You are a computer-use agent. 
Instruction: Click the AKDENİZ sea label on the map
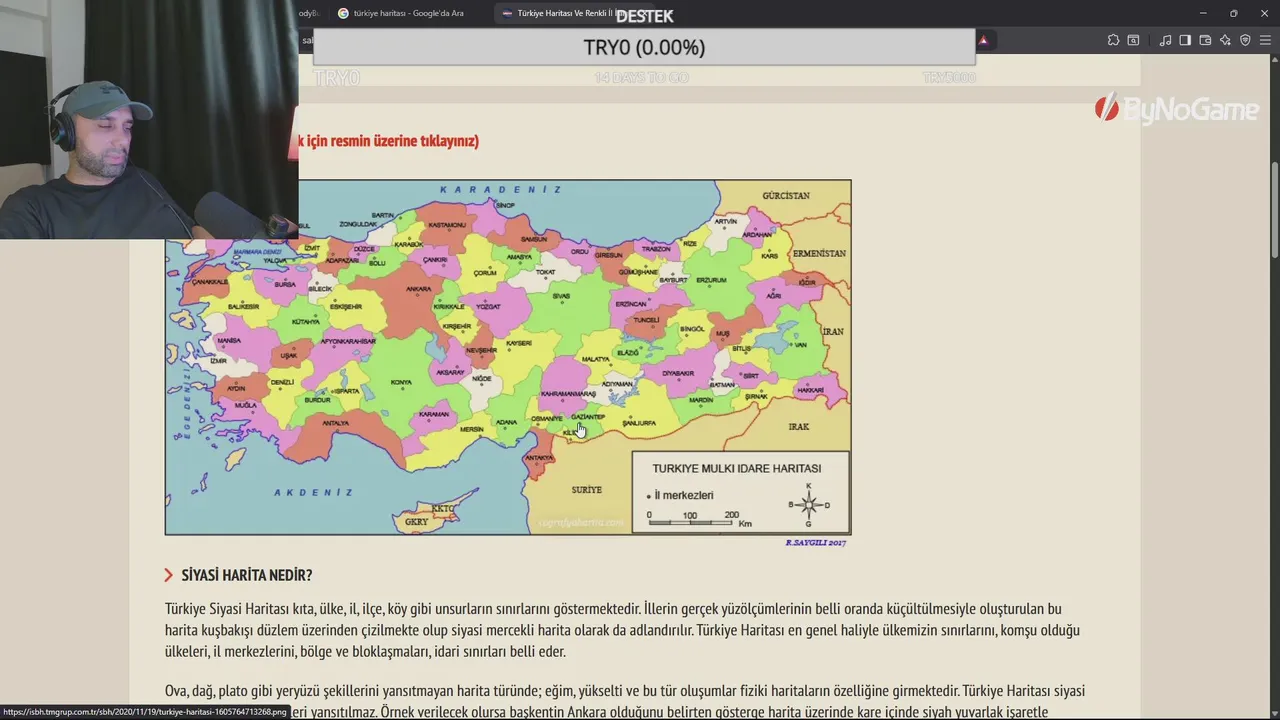314,492
